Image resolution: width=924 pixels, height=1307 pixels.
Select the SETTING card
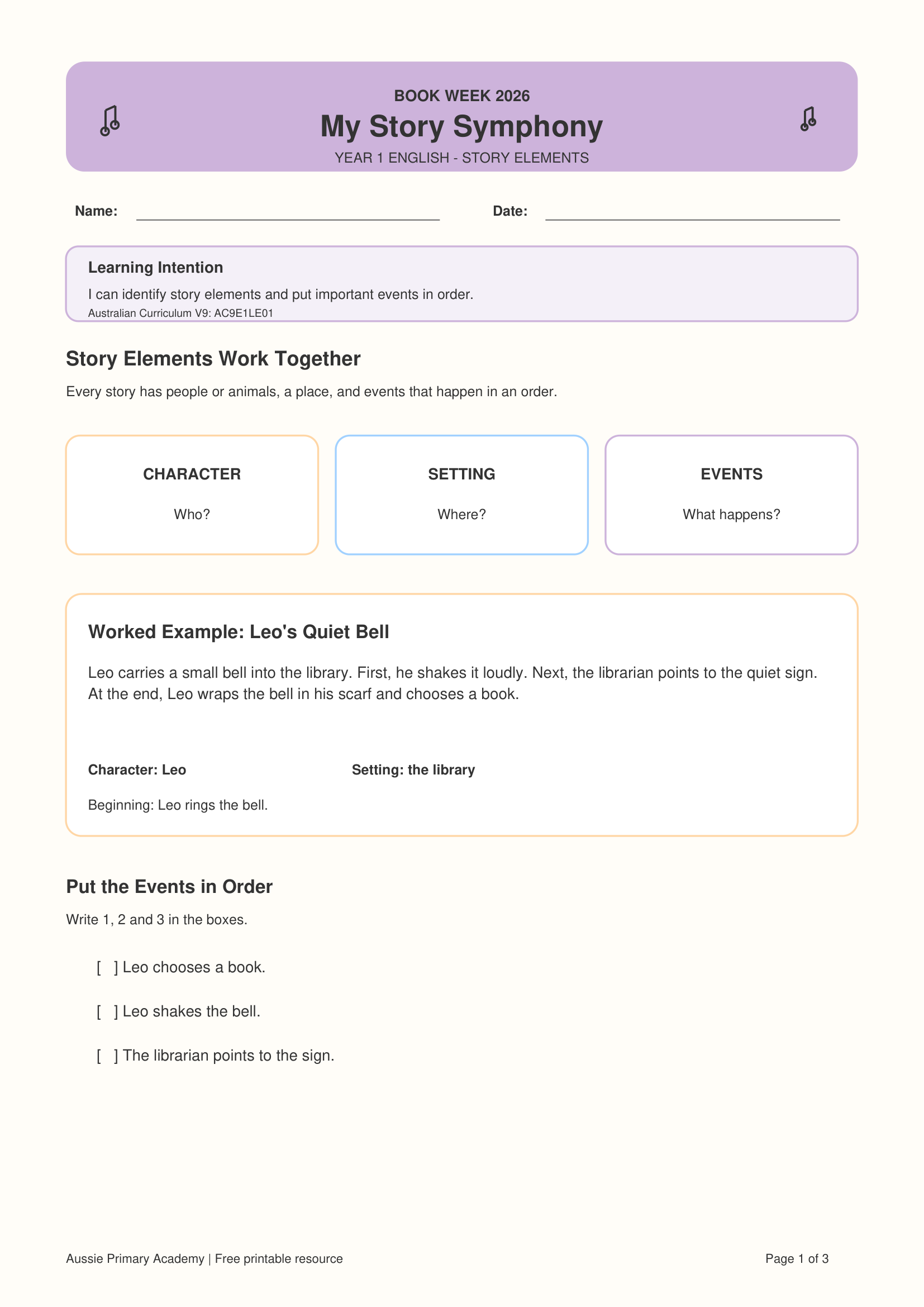click(x=461, y=495)
